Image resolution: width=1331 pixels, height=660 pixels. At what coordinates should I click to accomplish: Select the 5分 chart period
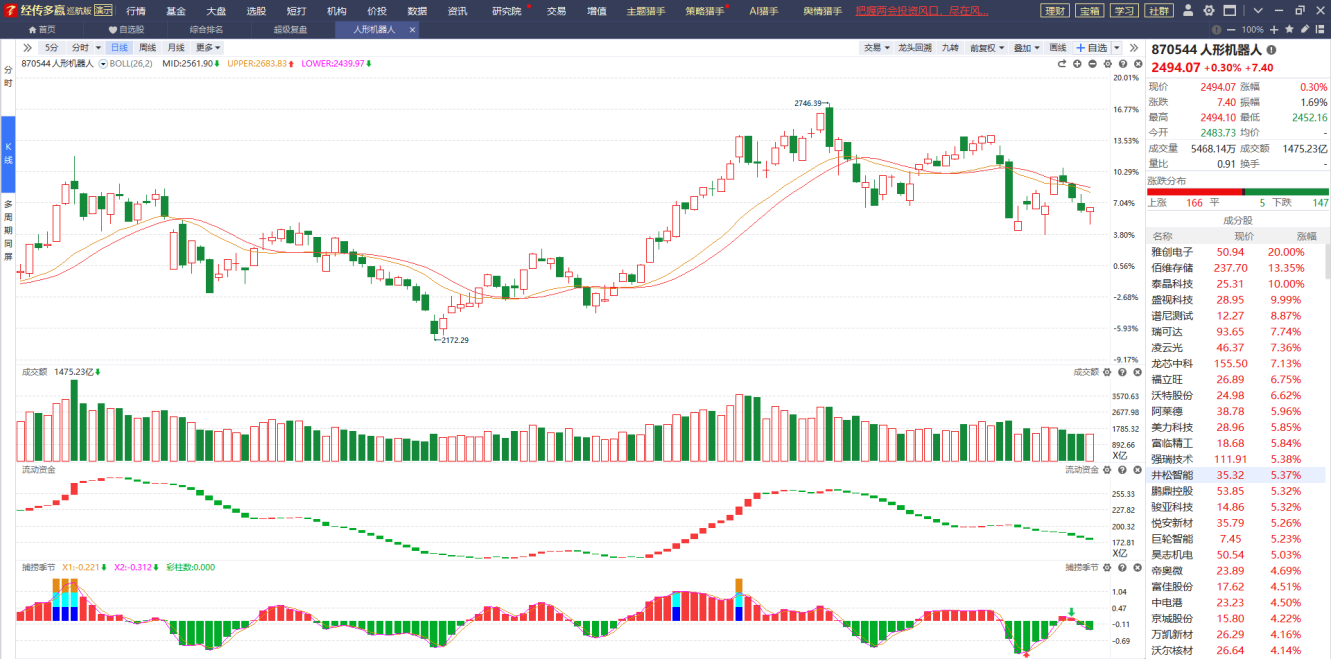pyautogui.click(x=51, y=48)
